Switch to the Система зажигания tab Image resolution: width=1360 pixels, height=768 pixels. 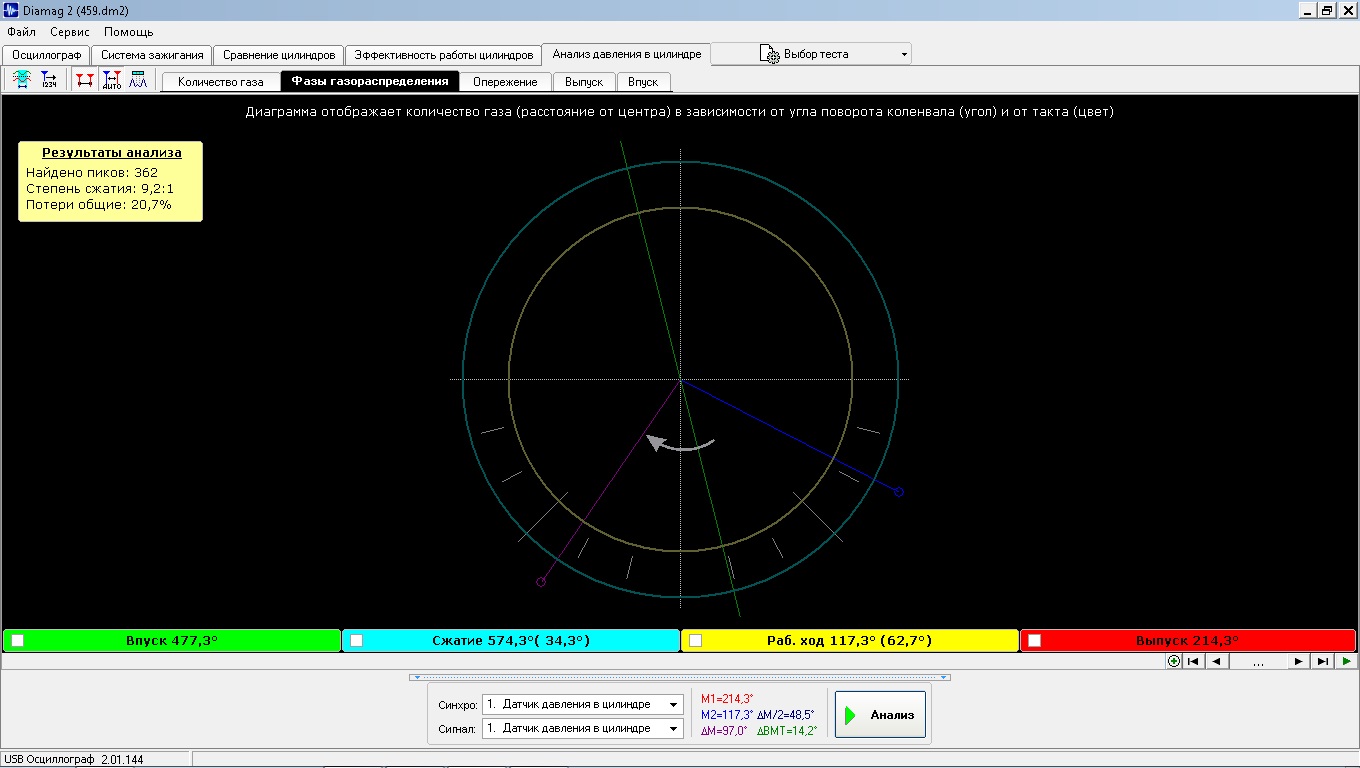[152, 55]
